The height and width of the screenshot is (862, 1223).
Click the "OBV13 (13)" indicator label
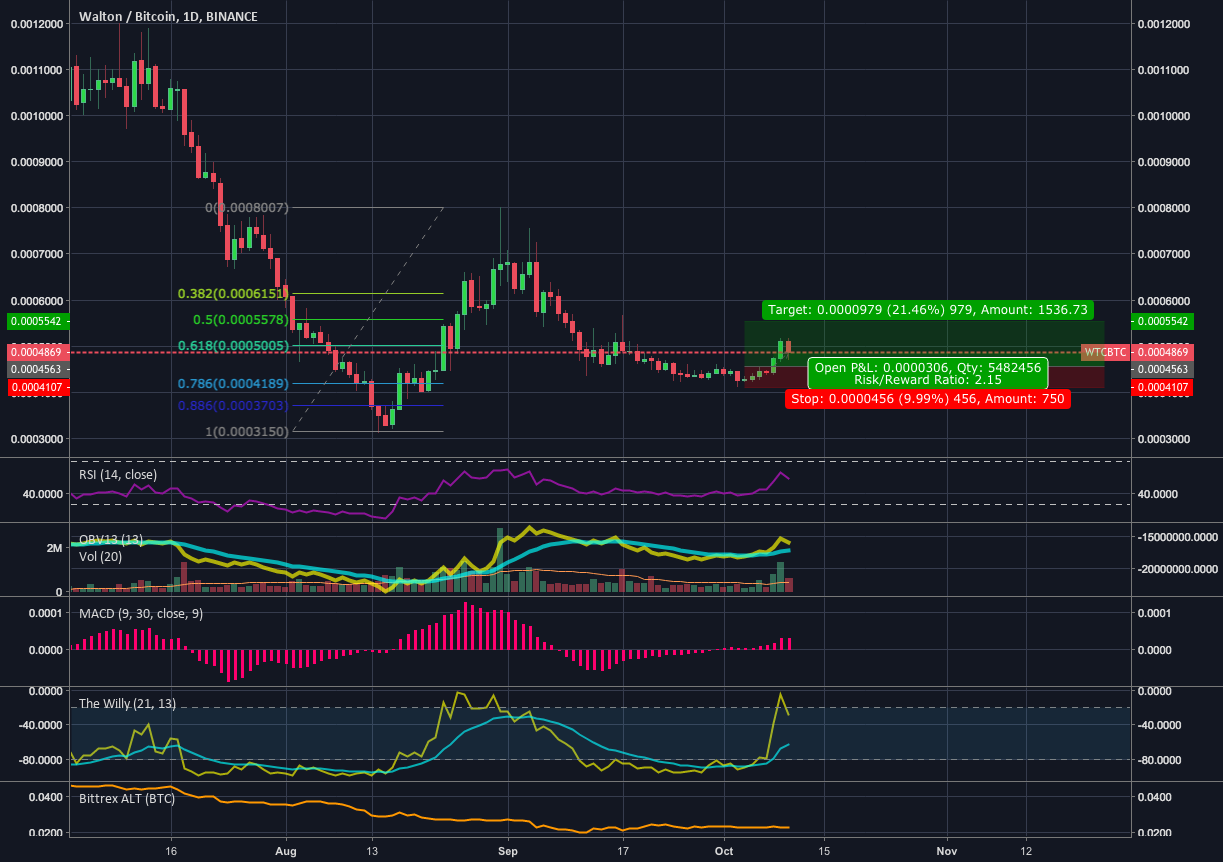pyautogui.click(x=111, y=539)
